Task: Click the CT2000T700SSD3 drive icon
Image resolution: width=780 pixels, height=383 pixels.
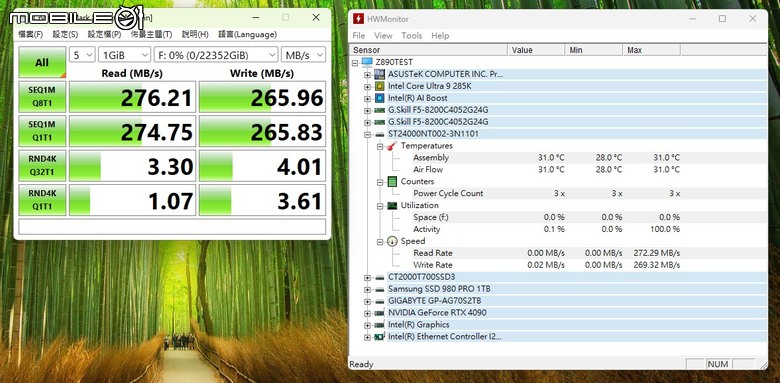Action: (x=380, y=277)
